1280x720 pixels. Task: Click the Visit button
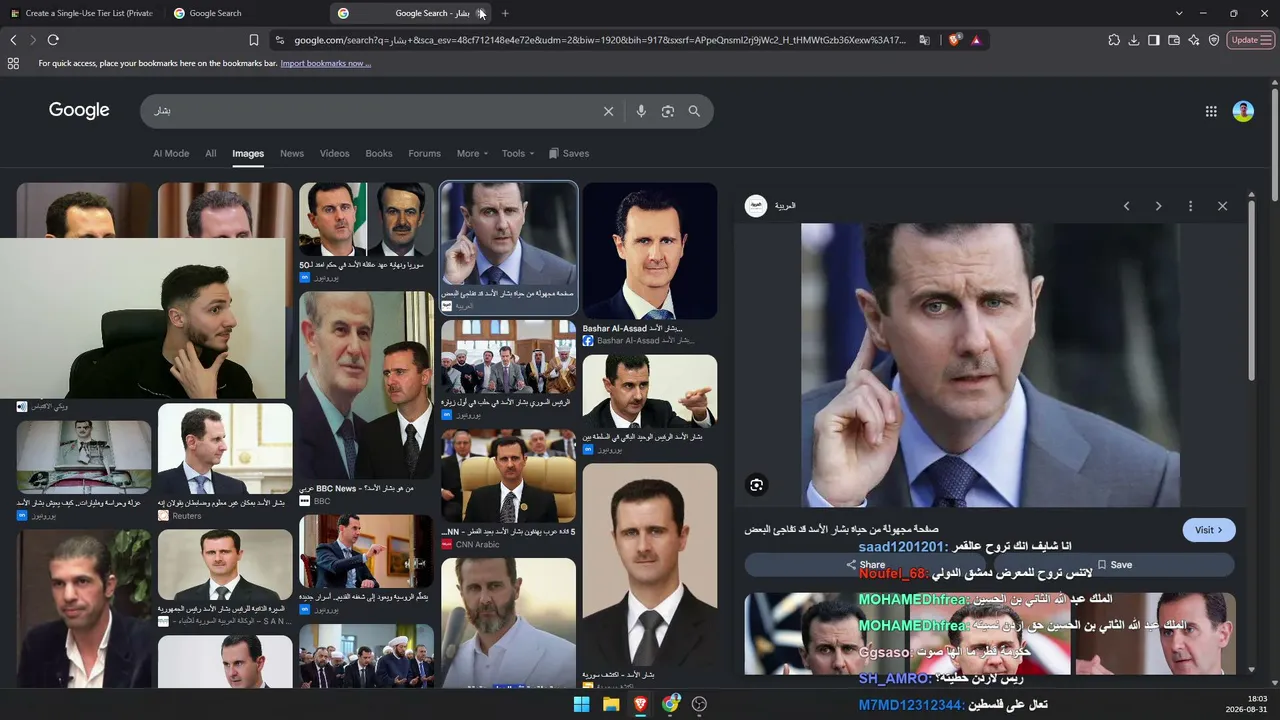coord(1209,530)
